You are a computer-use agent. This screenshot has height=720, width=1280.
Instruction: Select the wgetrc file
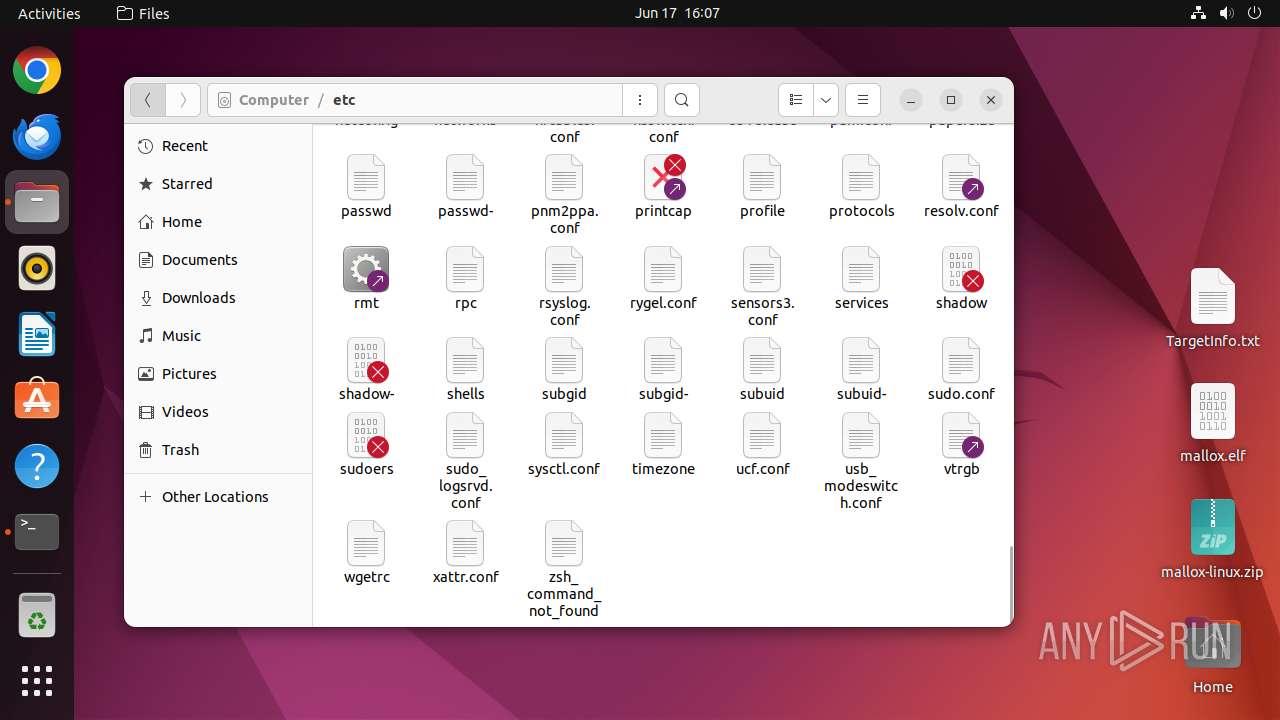click(x=366, y=543)
